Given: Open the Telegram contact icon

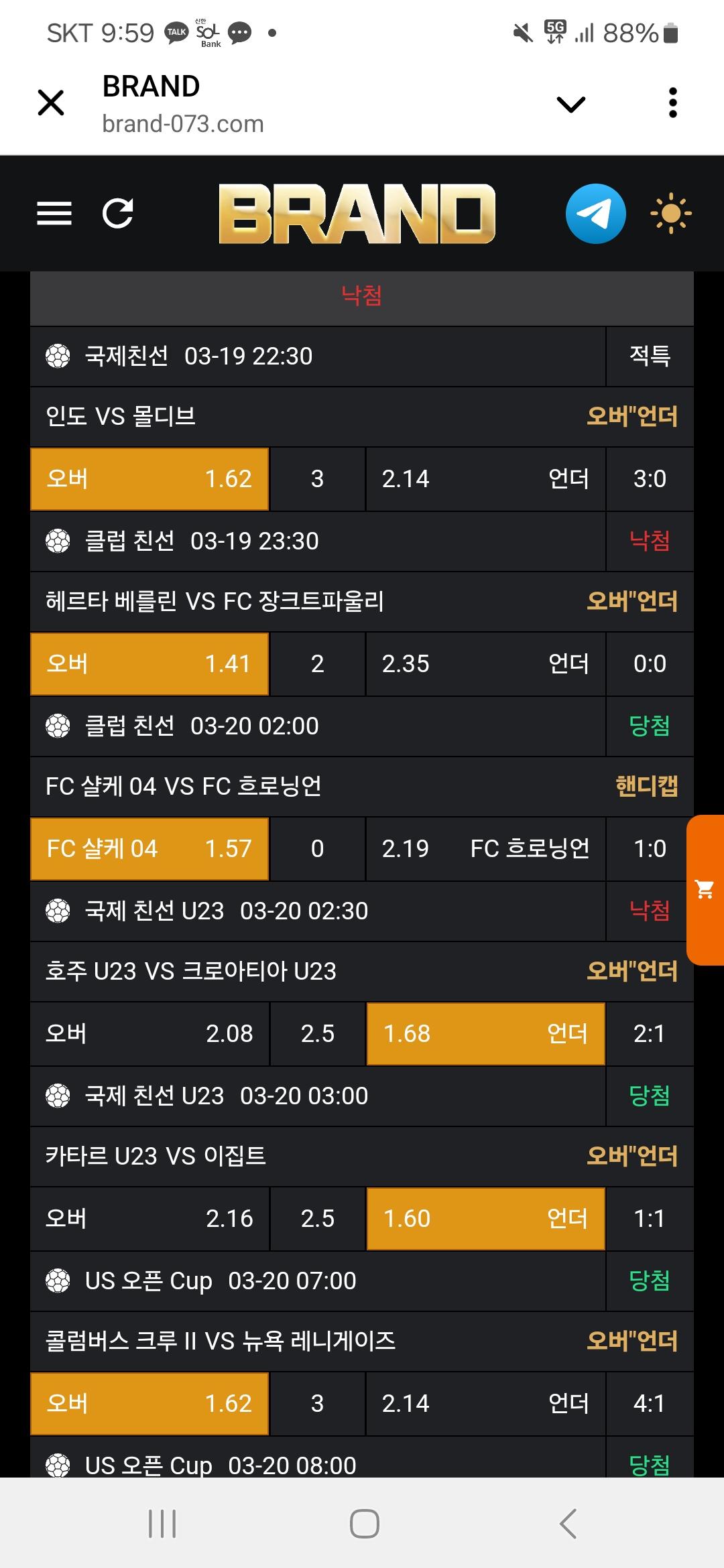Looking at the screenshot, I should [x=595, y=214].
